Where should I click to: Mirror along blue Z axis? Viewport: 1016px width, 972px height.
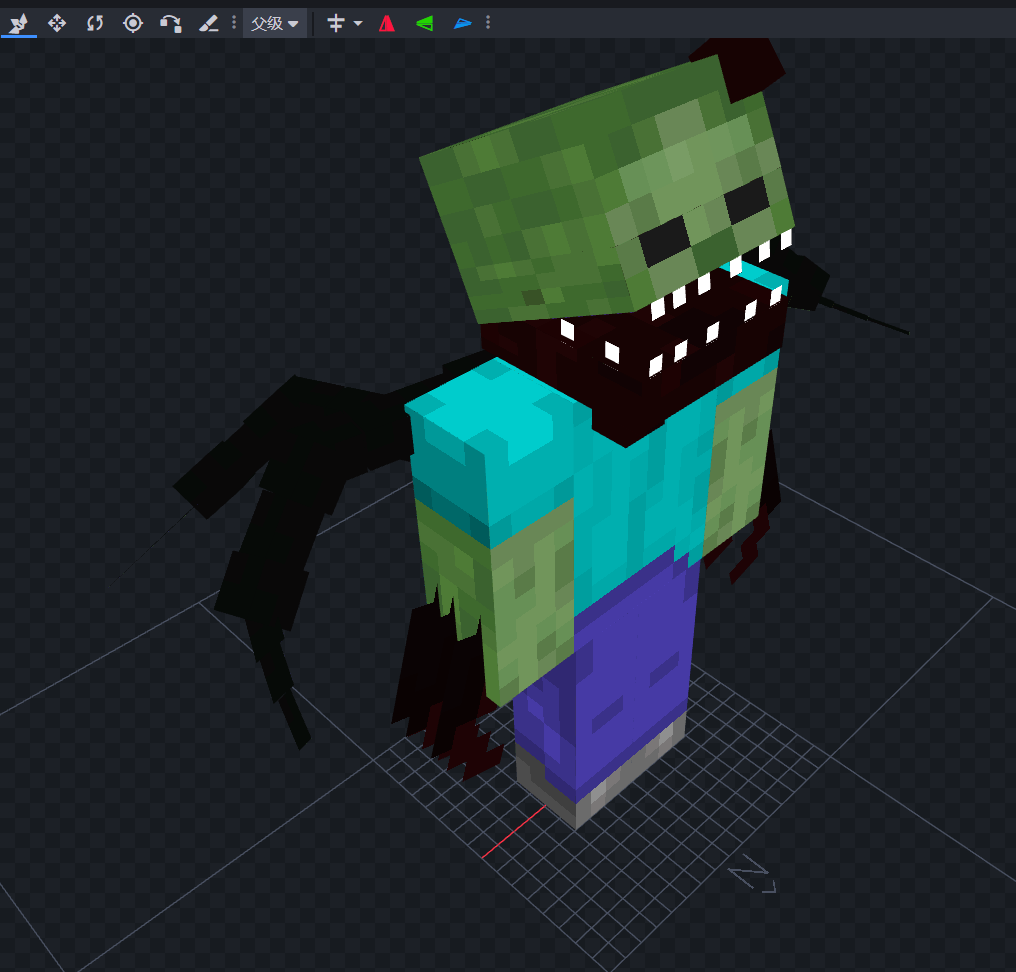463,24
